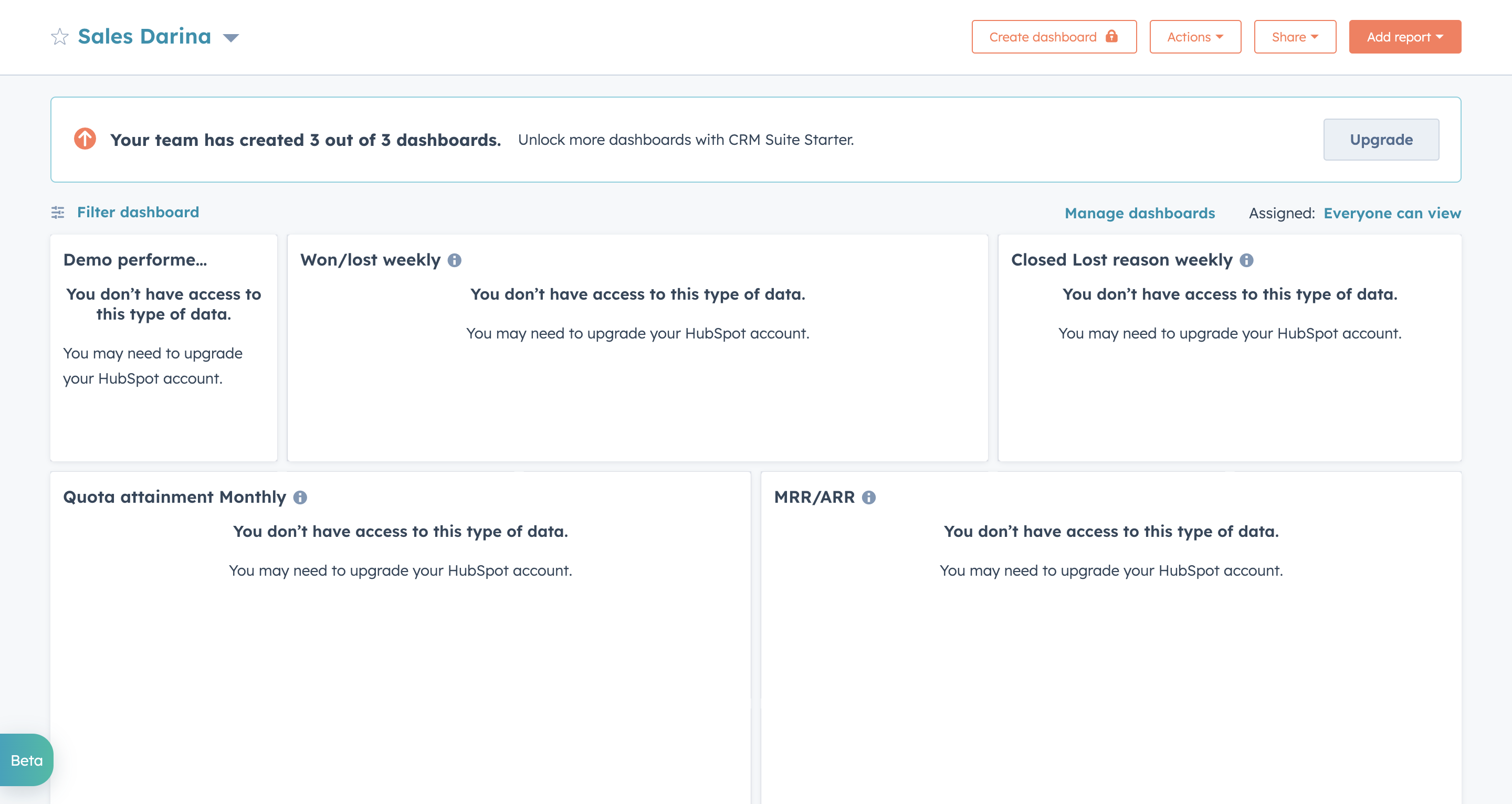Click the info icon beside Quota attainment Monthly
1512x804 pixels.
coord(300,498)
